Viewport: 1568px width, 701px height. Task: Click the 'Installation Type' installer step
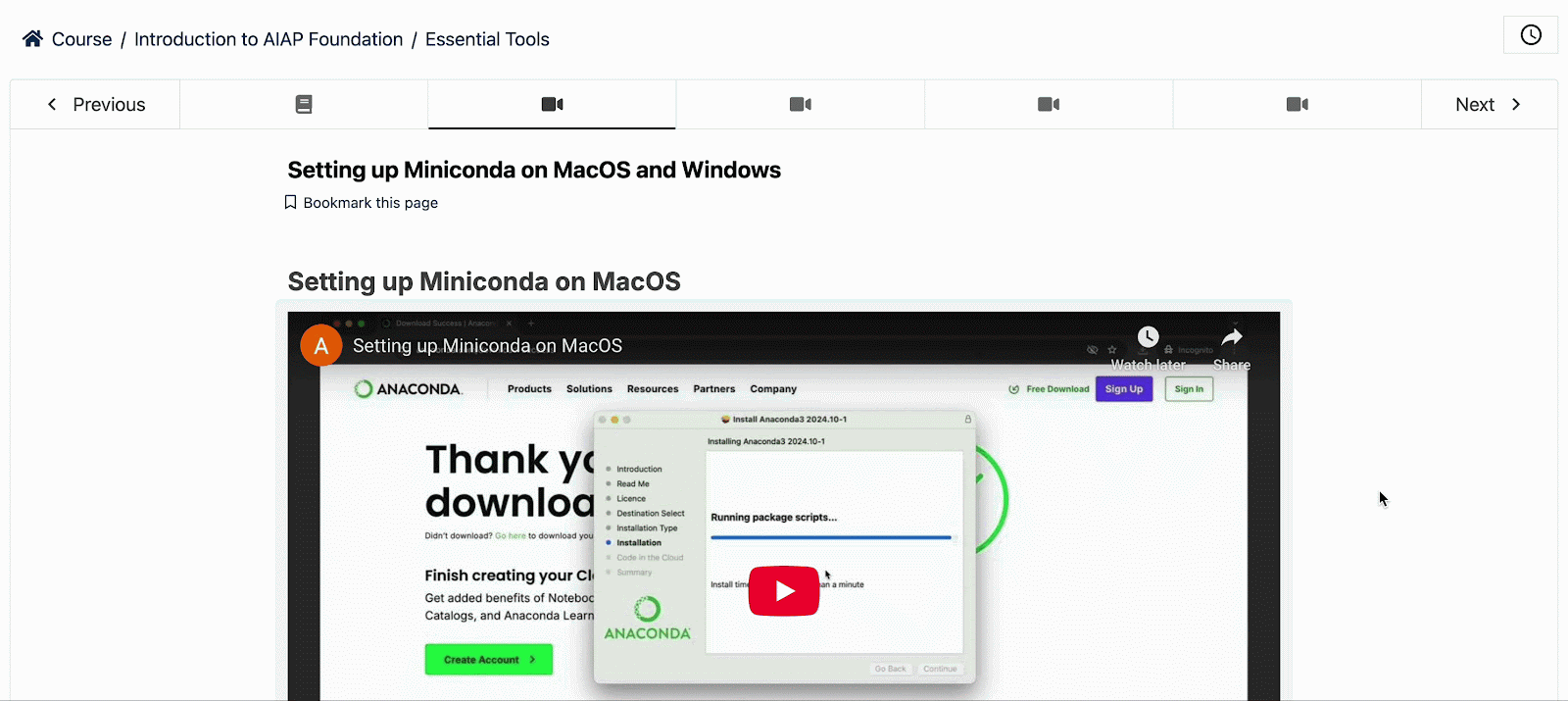(x=647, y=528)
